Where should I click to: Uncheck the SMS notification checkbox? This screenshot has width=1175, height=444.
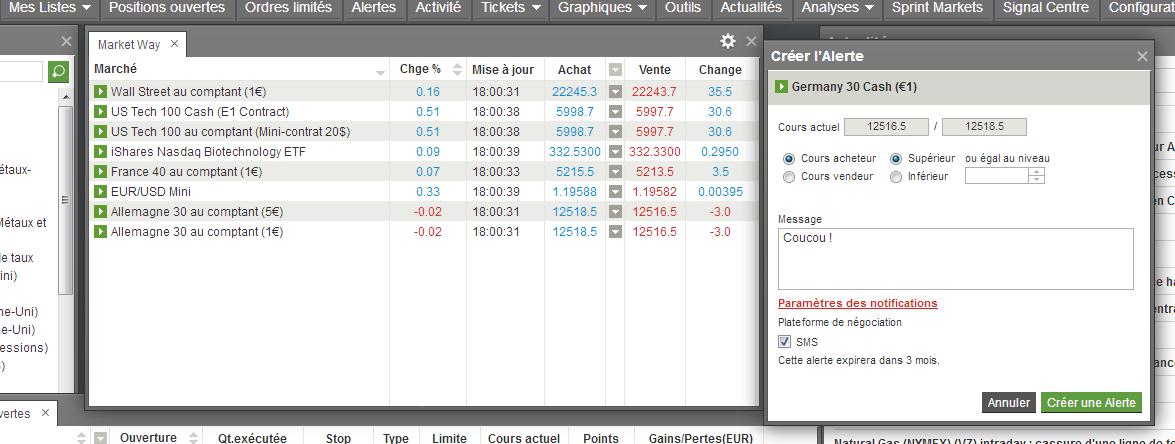click(x=785, y=341)
